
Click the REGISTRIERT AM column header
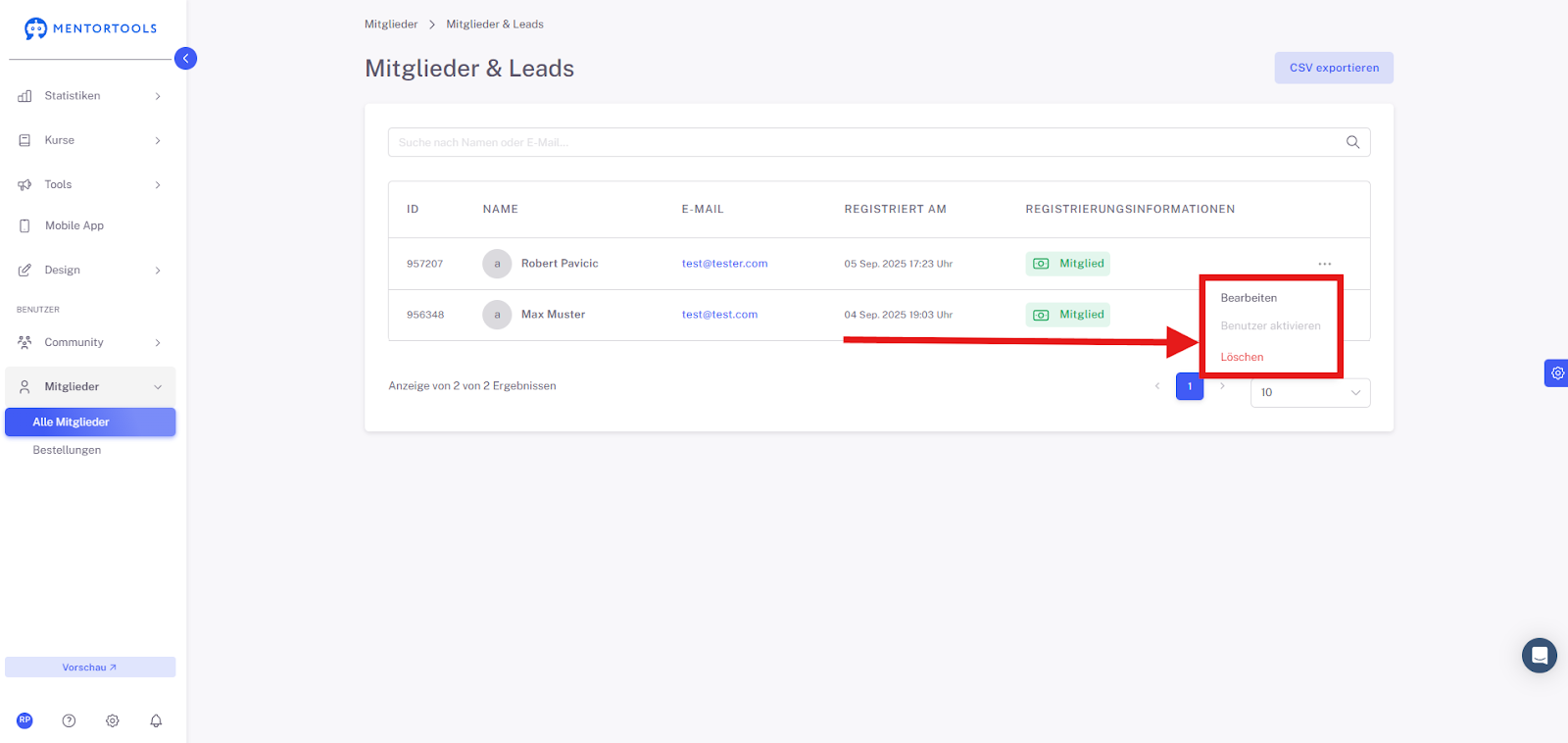[x=895, y=209]
